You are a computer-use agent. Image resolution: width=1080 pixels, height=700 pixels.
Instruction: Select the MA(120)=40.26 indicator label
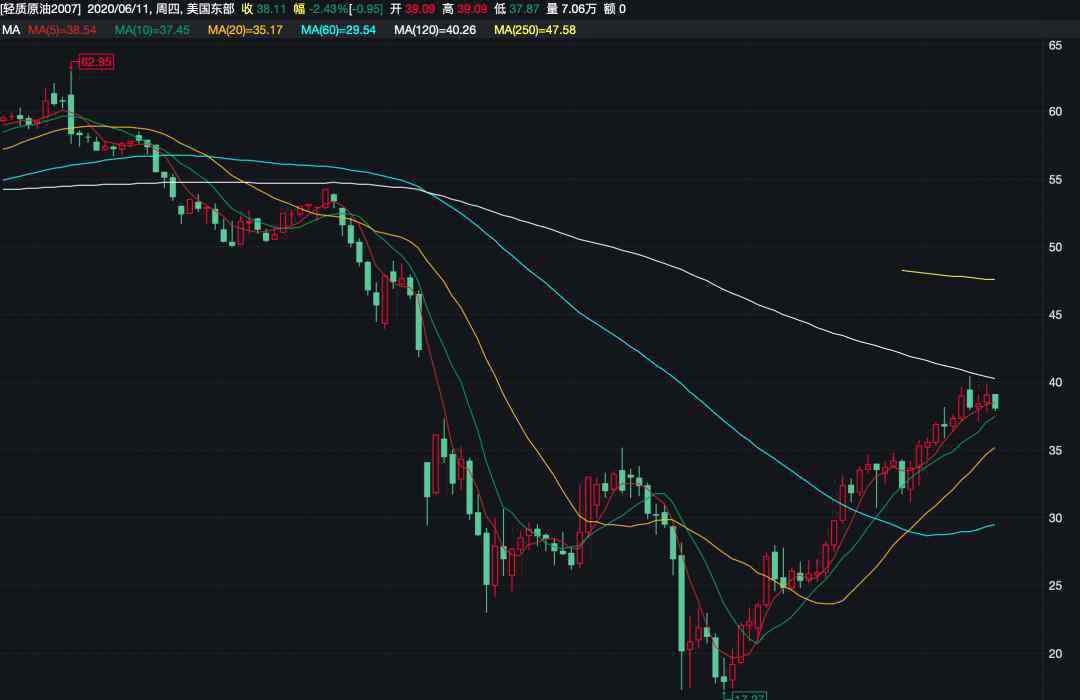click(x=435, y=30)
